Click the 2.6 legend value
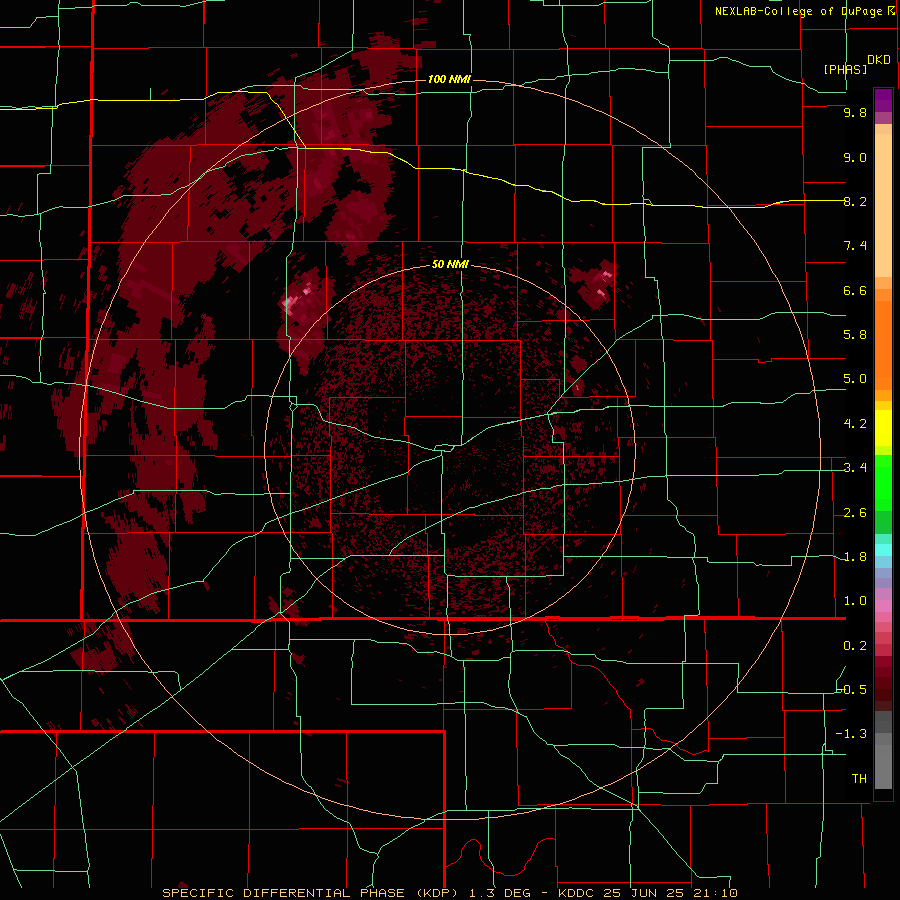 [x=855, y=513]
